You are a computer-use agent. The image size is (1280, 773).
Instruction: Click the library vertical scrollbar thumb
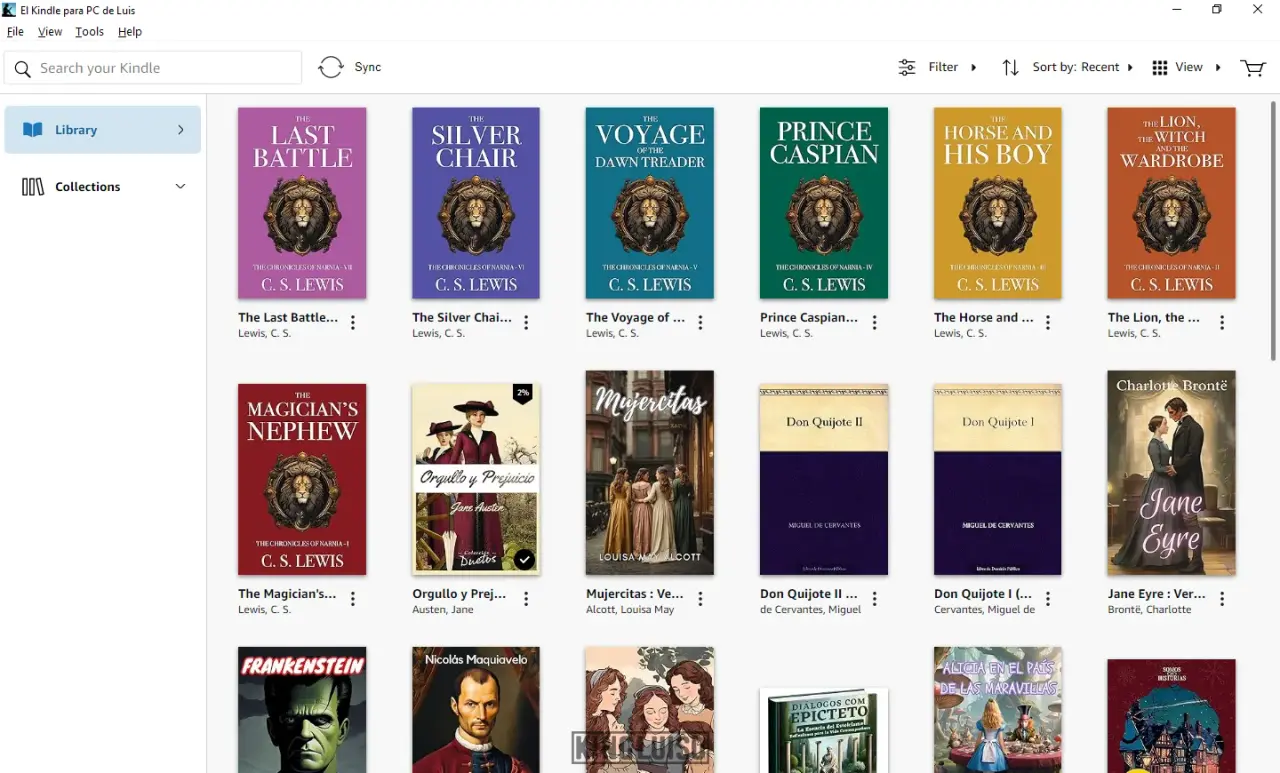[1273, 230]
